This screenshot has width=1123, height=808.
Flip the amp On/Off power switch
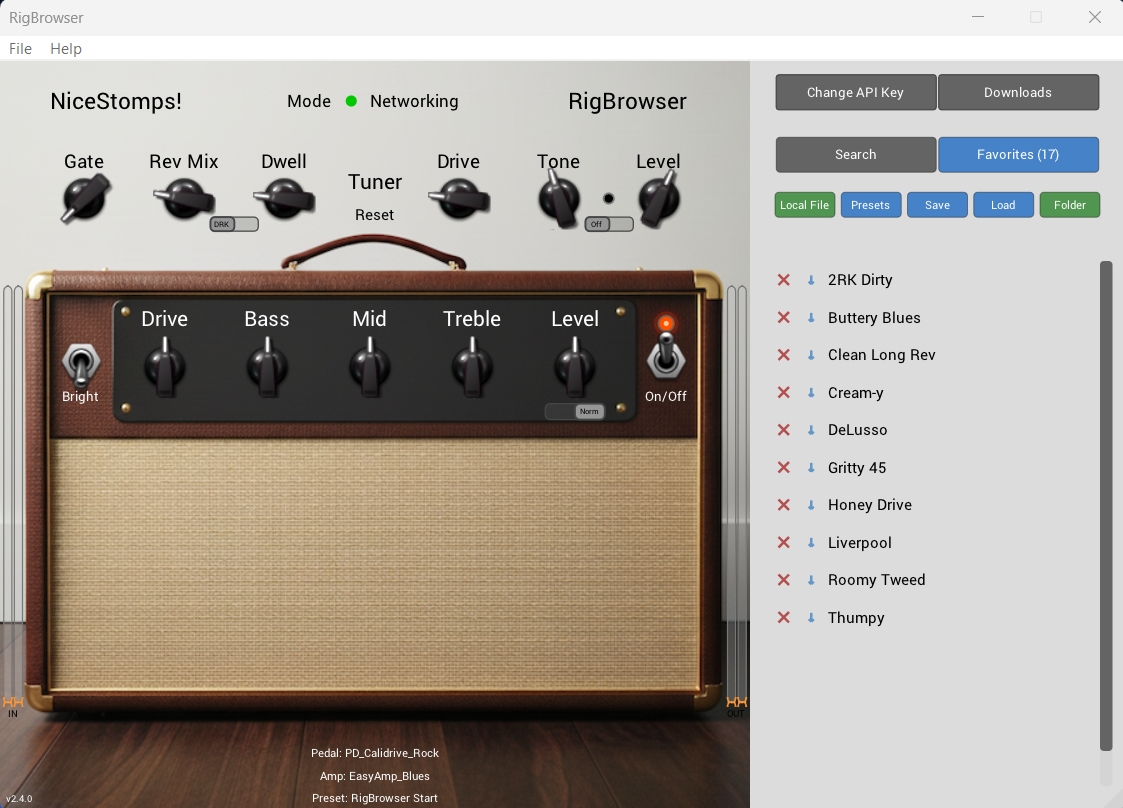tap(665, 358)
